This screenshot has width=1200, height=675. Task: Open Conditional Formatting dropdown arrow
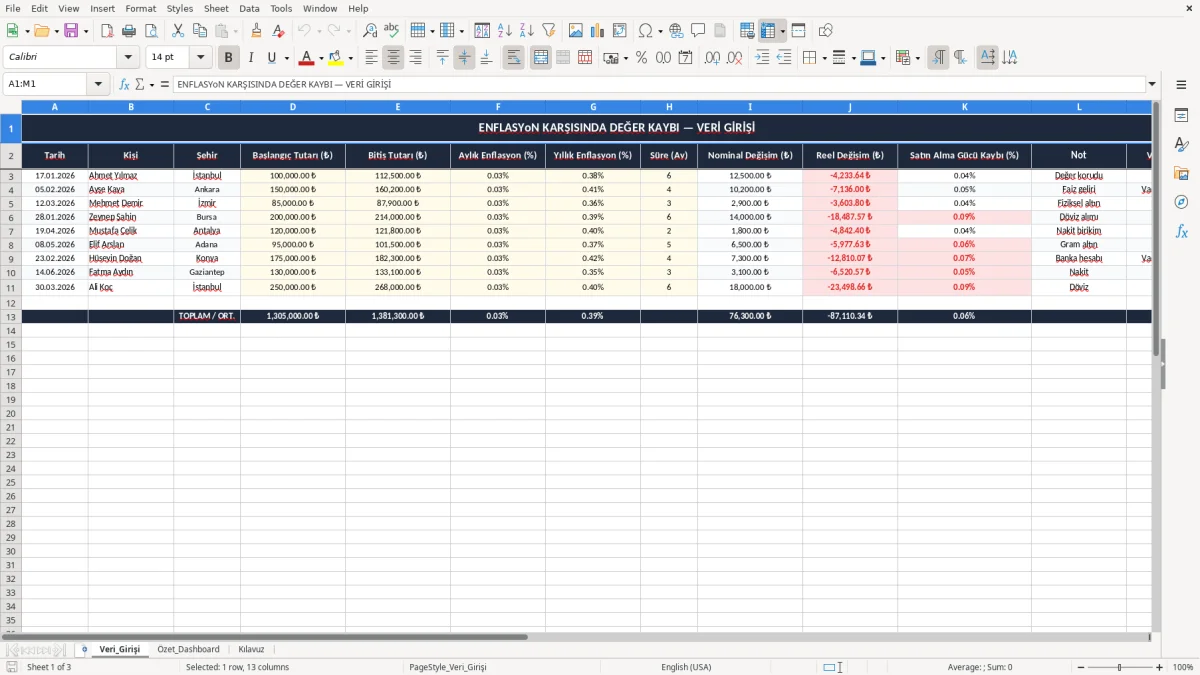[x=917, y=58]
